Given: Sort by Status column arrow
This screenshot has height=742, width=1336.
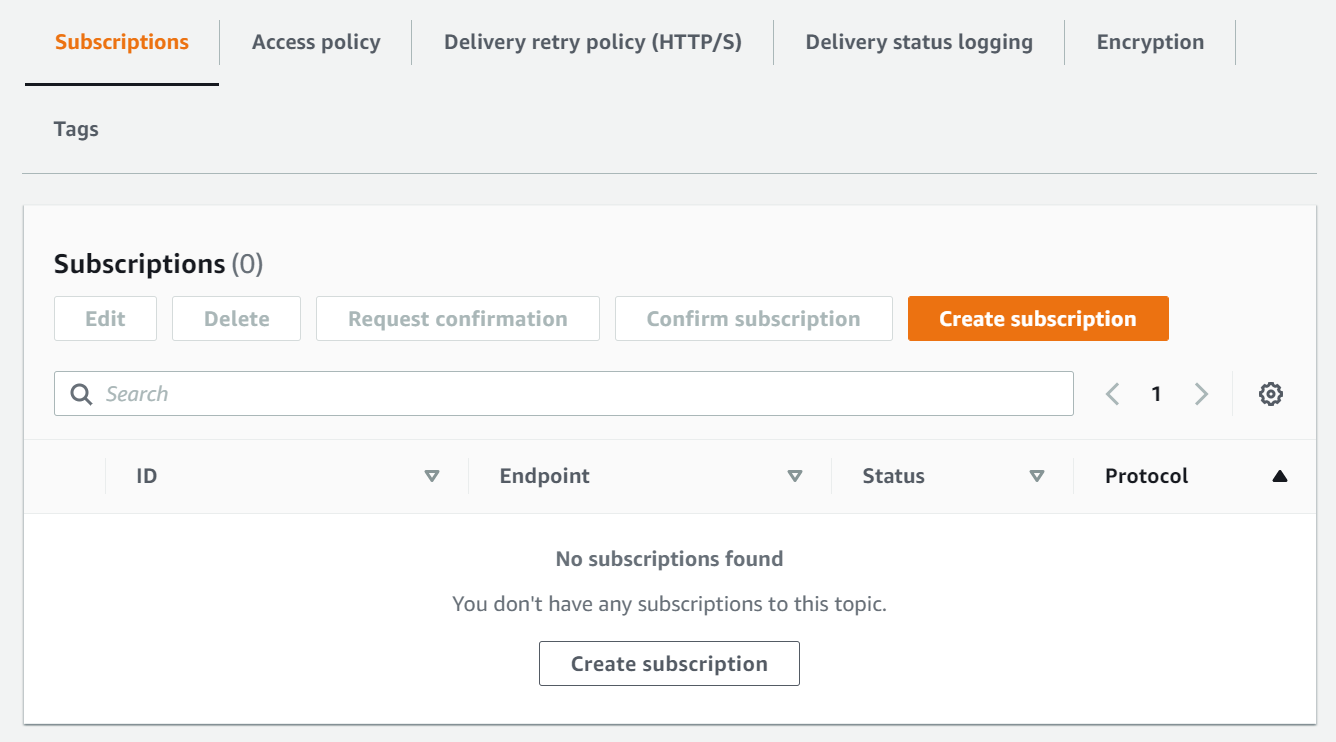Looking at the screenshot, I should [1037, 476].
